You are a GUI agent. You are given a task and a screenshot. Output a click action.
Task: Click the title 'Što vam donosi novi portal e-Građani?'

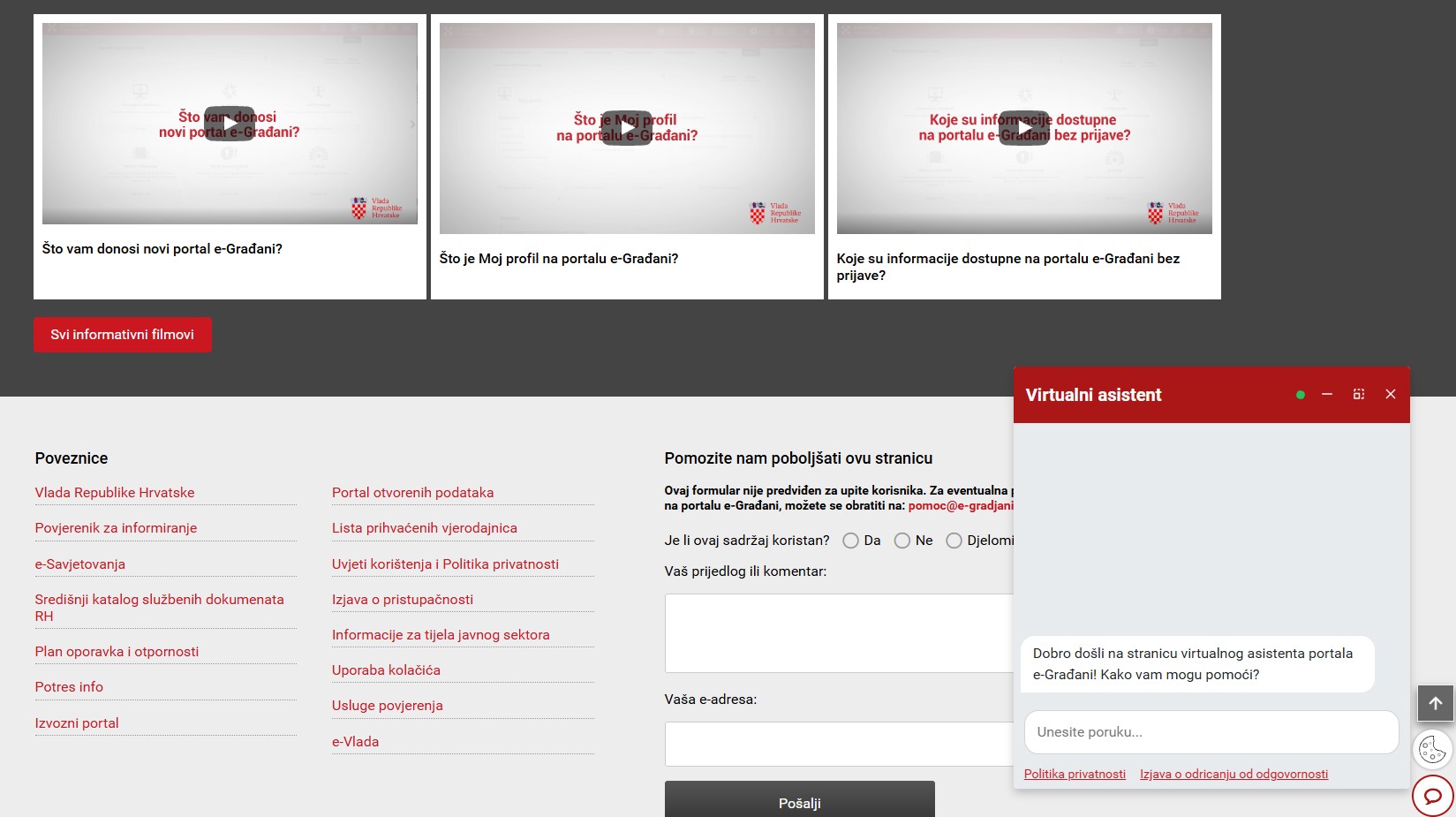162,249
